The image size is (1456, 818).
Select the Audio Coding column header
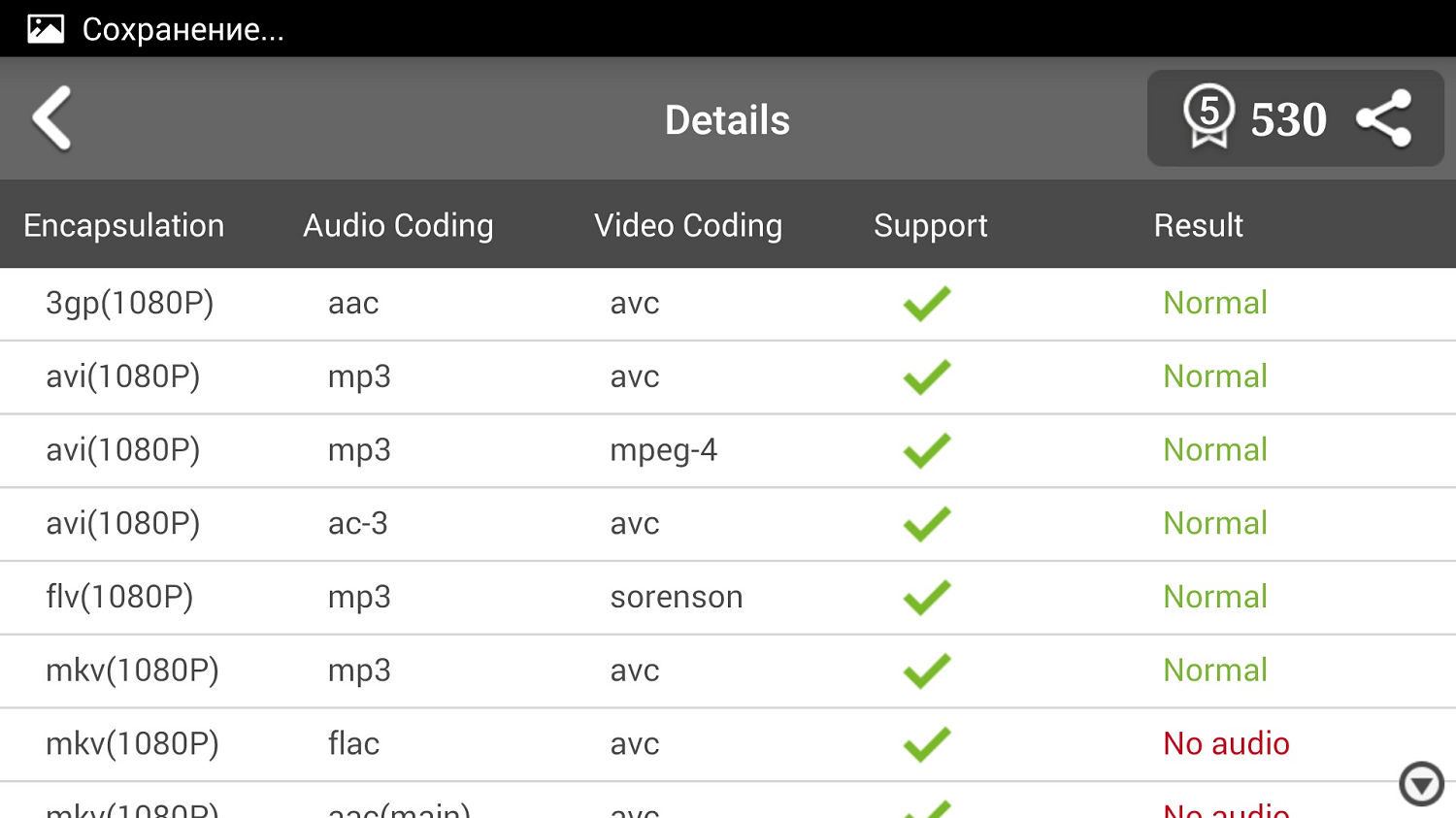point(398,225)
